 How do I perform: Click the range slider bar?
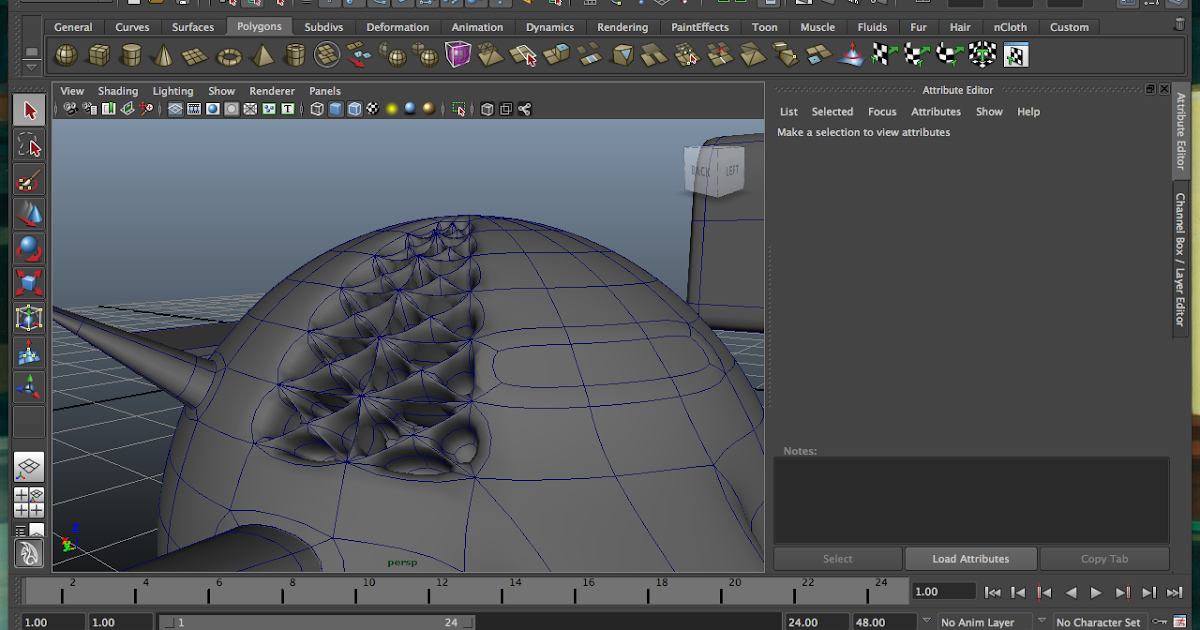317,622
